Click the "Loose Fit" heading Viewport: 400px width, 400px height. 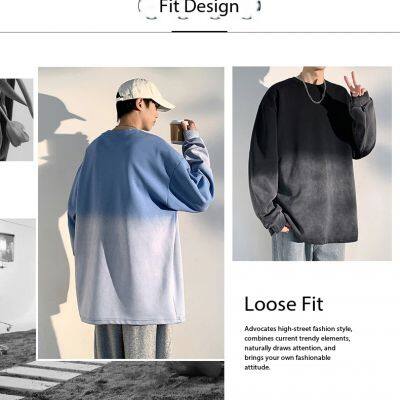tap(284, 304)
